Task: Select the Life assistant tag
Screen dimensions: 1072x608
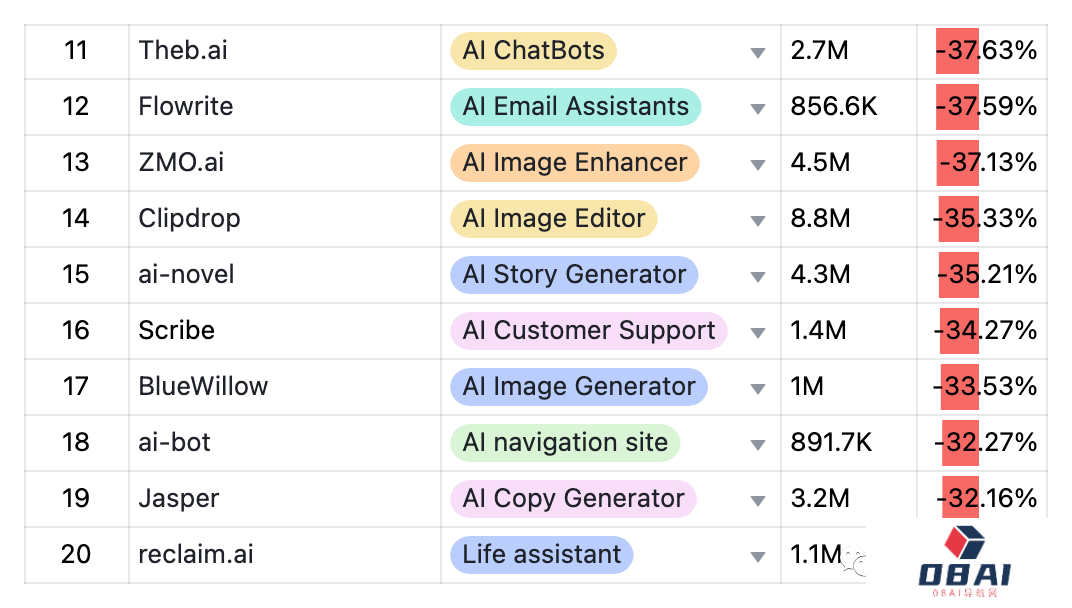Action: [x=542, y=555]
